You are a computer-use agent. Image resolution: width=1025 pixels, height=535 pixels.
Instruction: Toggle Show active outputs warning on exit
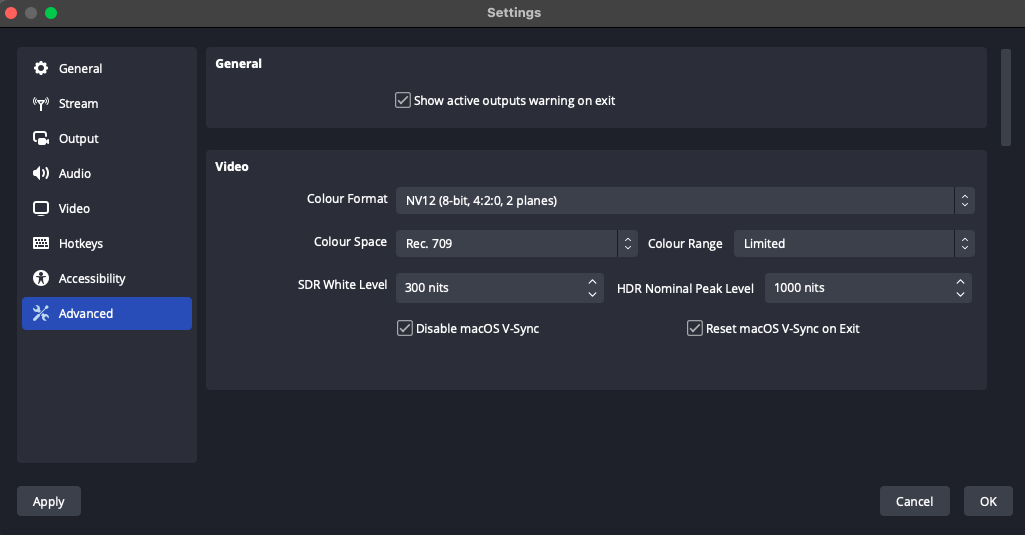pyautogui.click(x=403, y=101)
